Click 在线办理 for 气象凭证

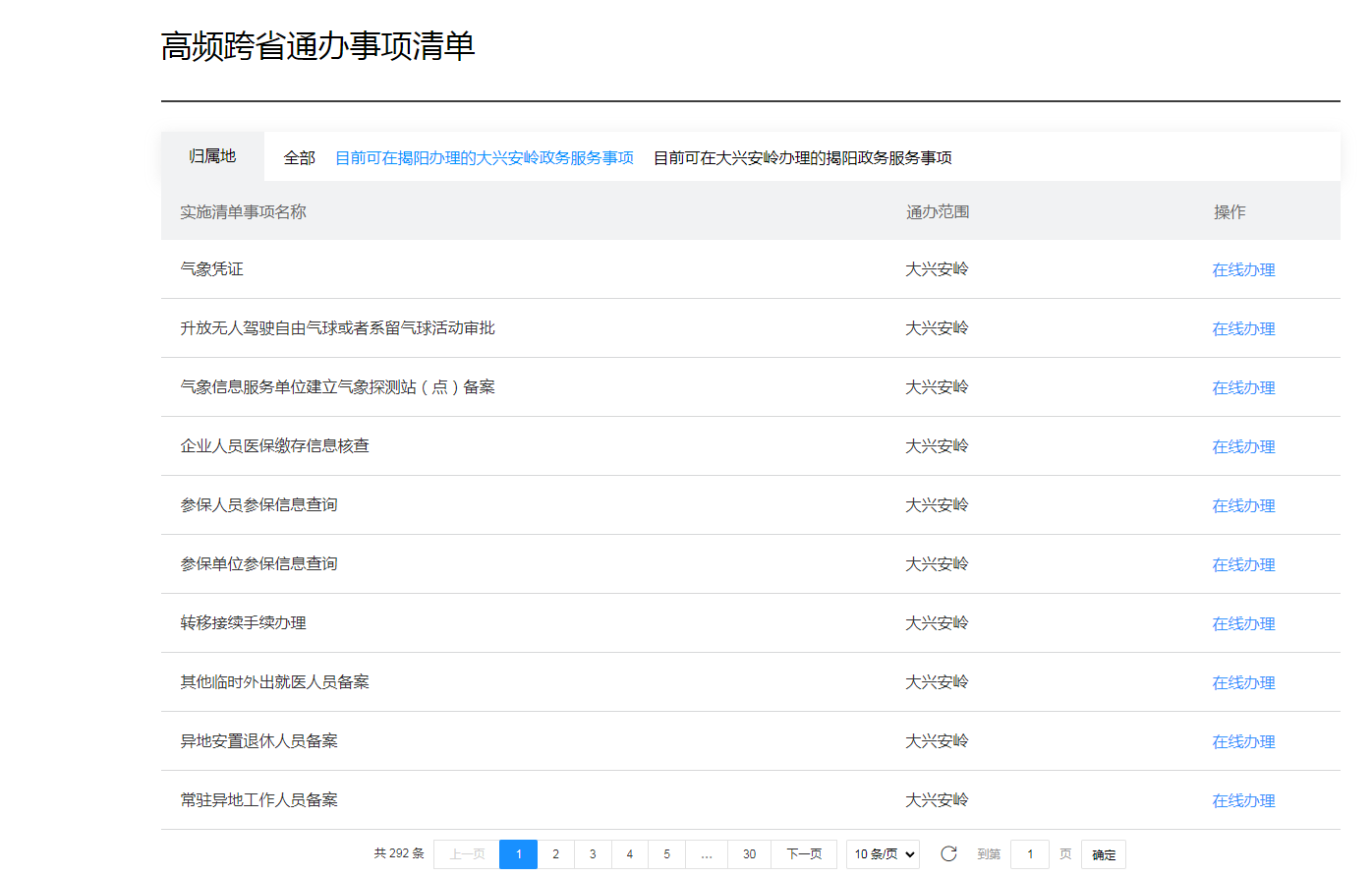[x=1243, y=269]
